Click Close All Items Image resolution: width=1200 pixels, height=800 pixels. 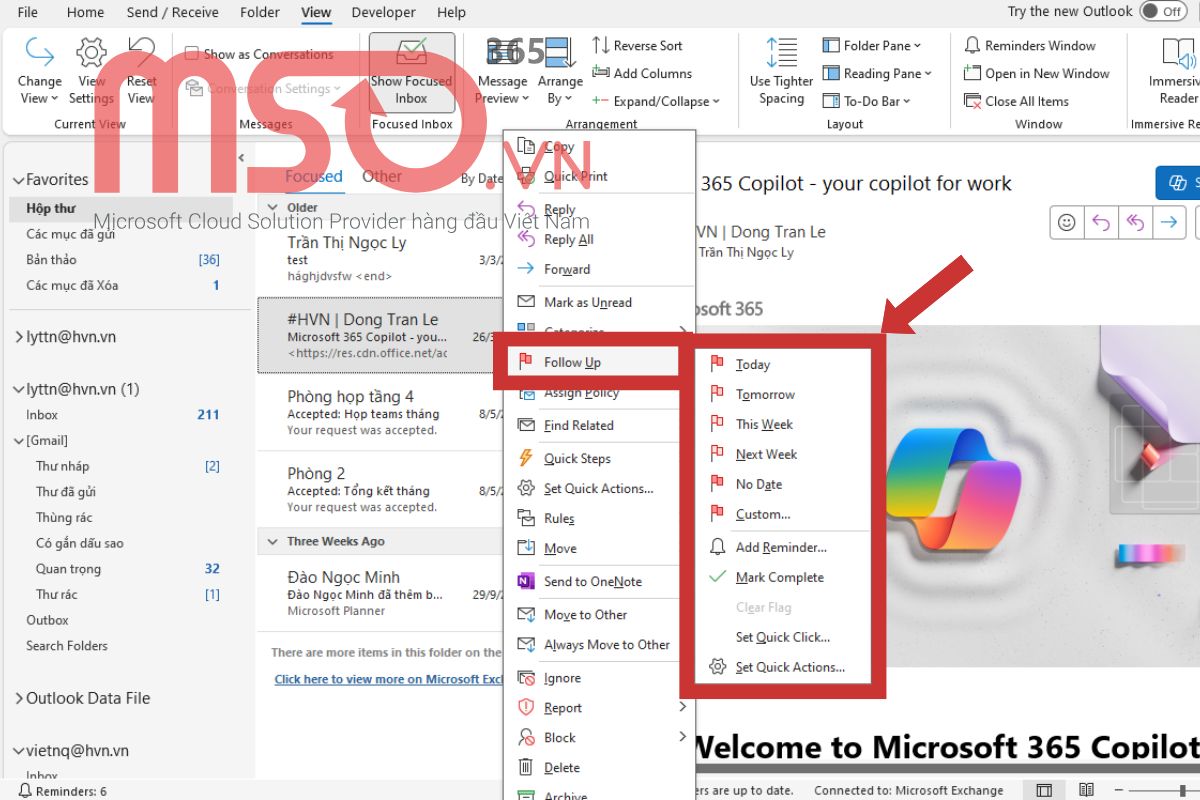(1016, 101)
